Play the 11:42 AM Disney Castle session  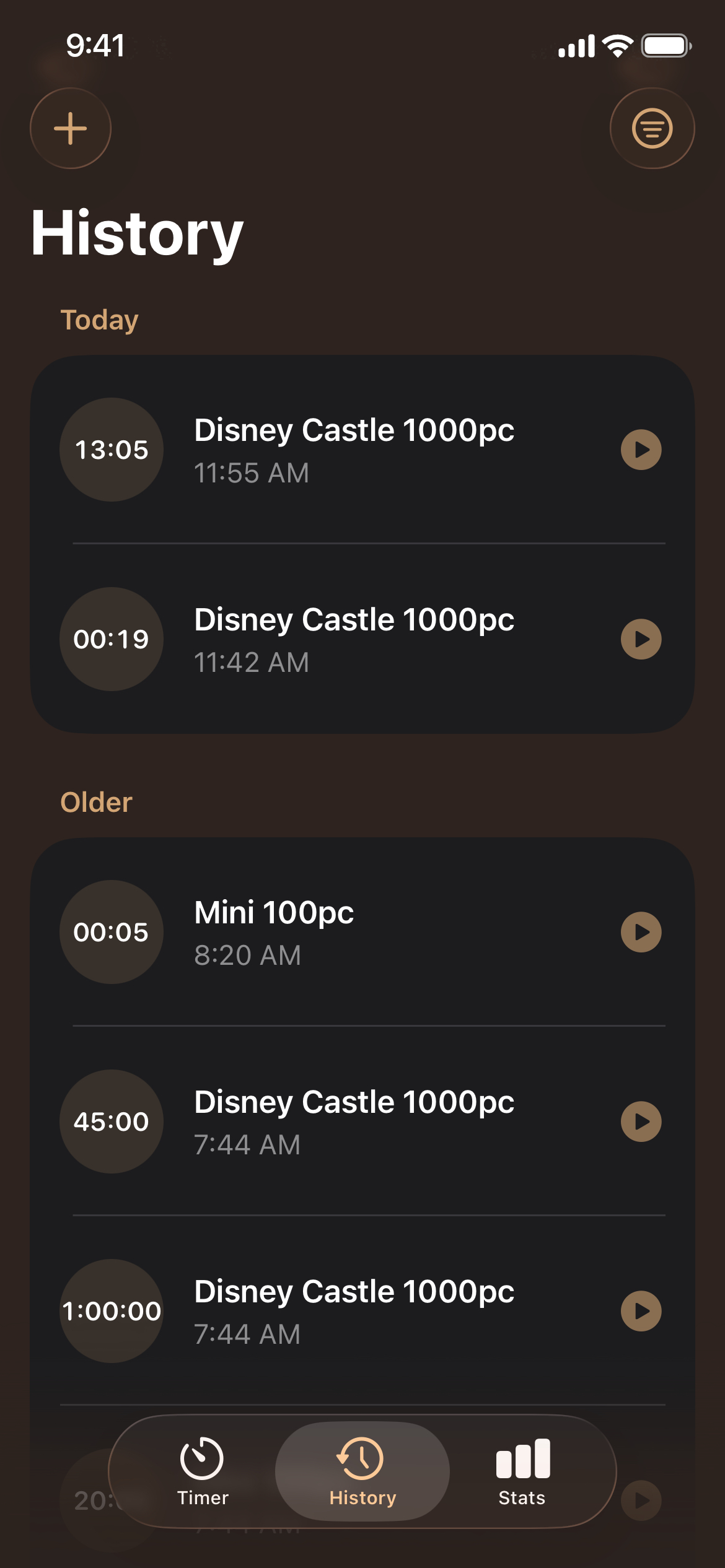[641, 639]
